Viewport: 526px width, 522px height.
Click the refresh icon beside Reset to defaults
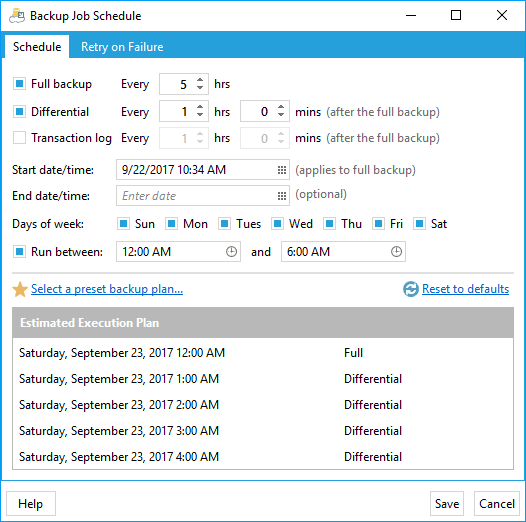click(x=411, y=289)
